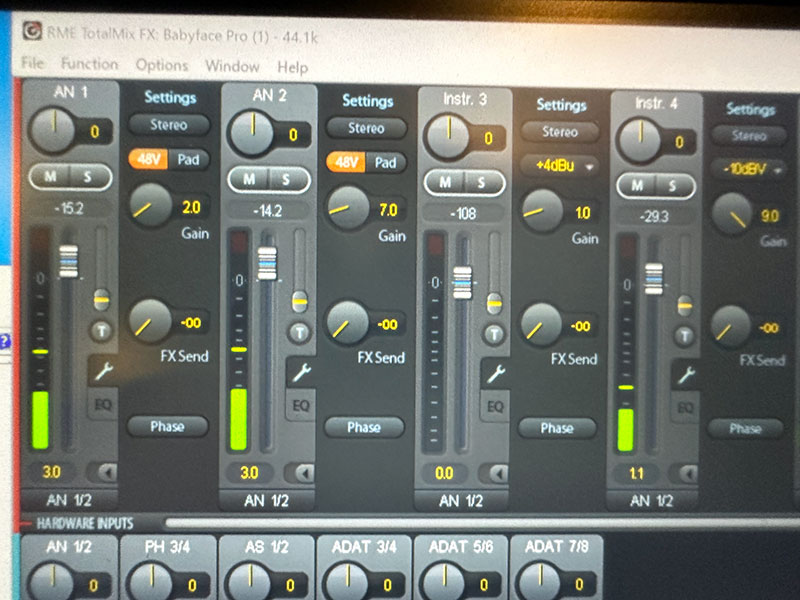Viewport: 800px width, 600px height.
Task: Solo channel AN 2
Action: click(286, 180)
